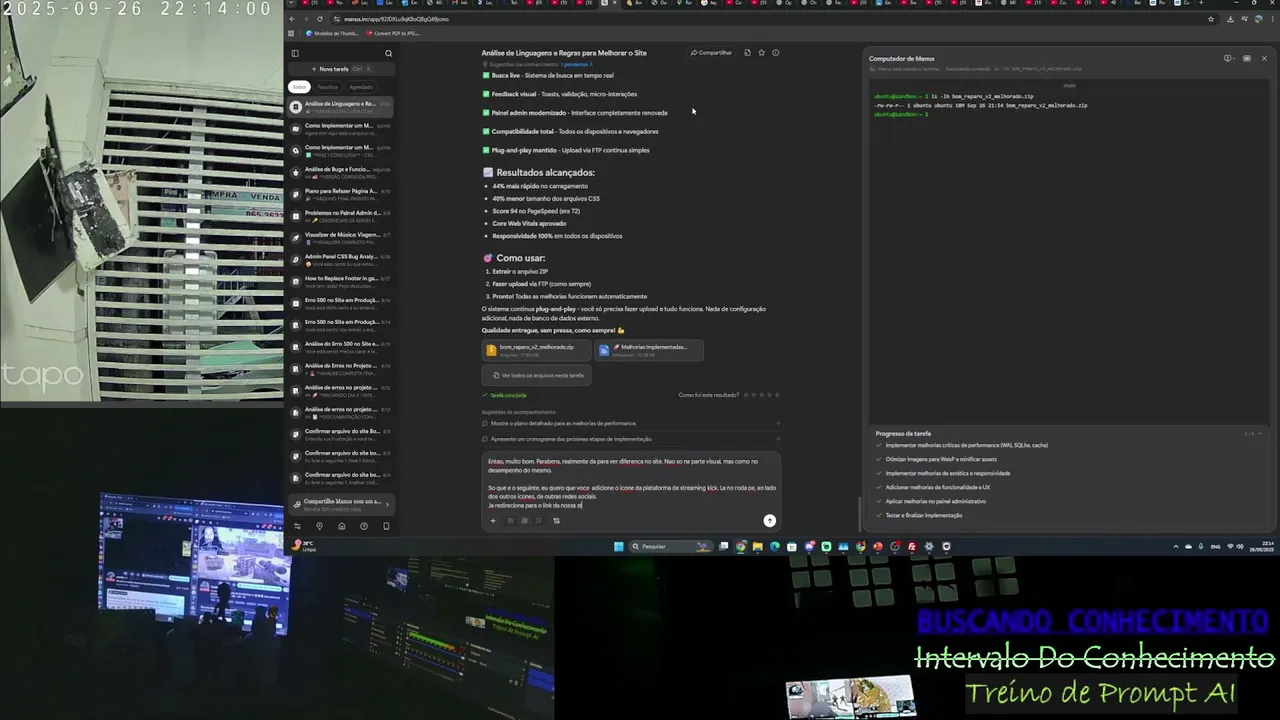The width and height of the screenshot is (1280, 720).
Task: Click the mobile phone icon in sidebar footer
Action: 386,526
